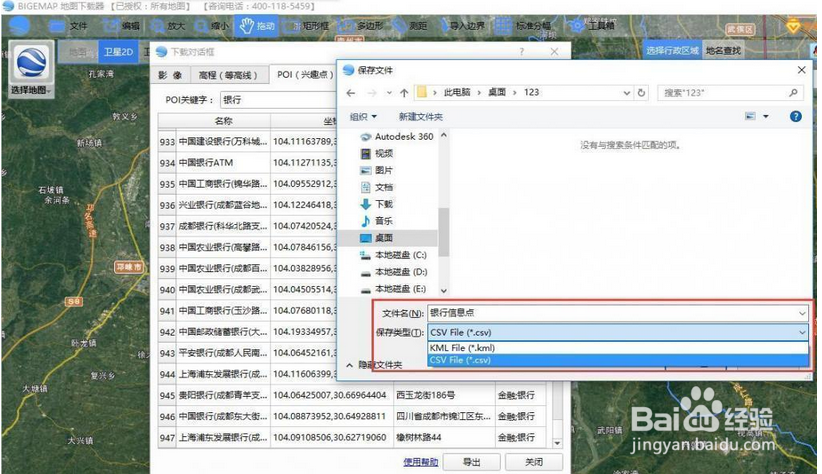Click the 选择行政区域 button on the map
Screen dimensions: 822x474
[x=672, y=50]
